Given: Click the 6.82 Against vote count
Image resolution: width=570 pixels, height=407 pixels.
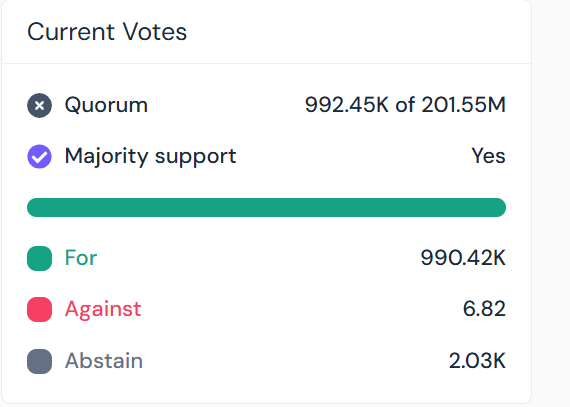Looking at the screenshot, I should coord(484,309).
